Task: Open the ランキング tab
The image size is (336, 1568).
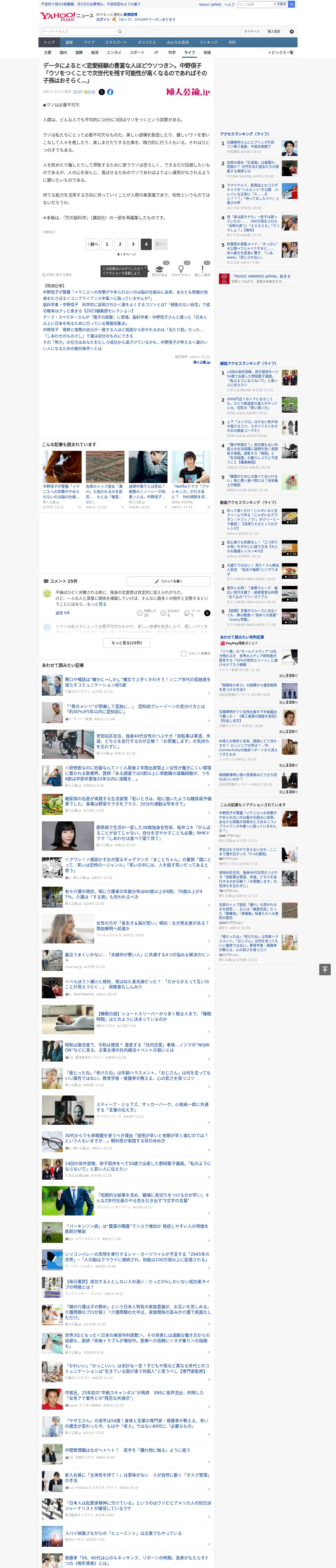Action: coord(209,43)
